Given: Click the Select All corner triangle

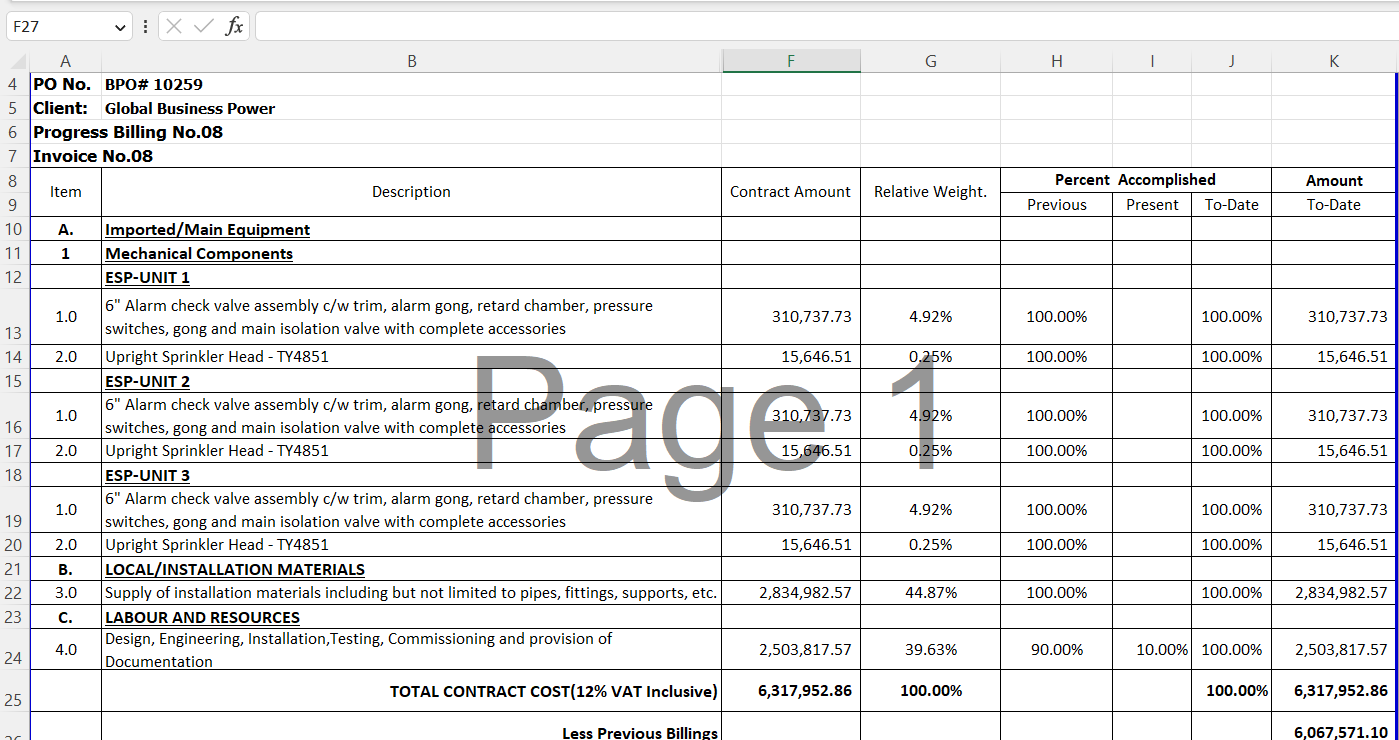Looking at the screenshot, I should click(19, 62).
